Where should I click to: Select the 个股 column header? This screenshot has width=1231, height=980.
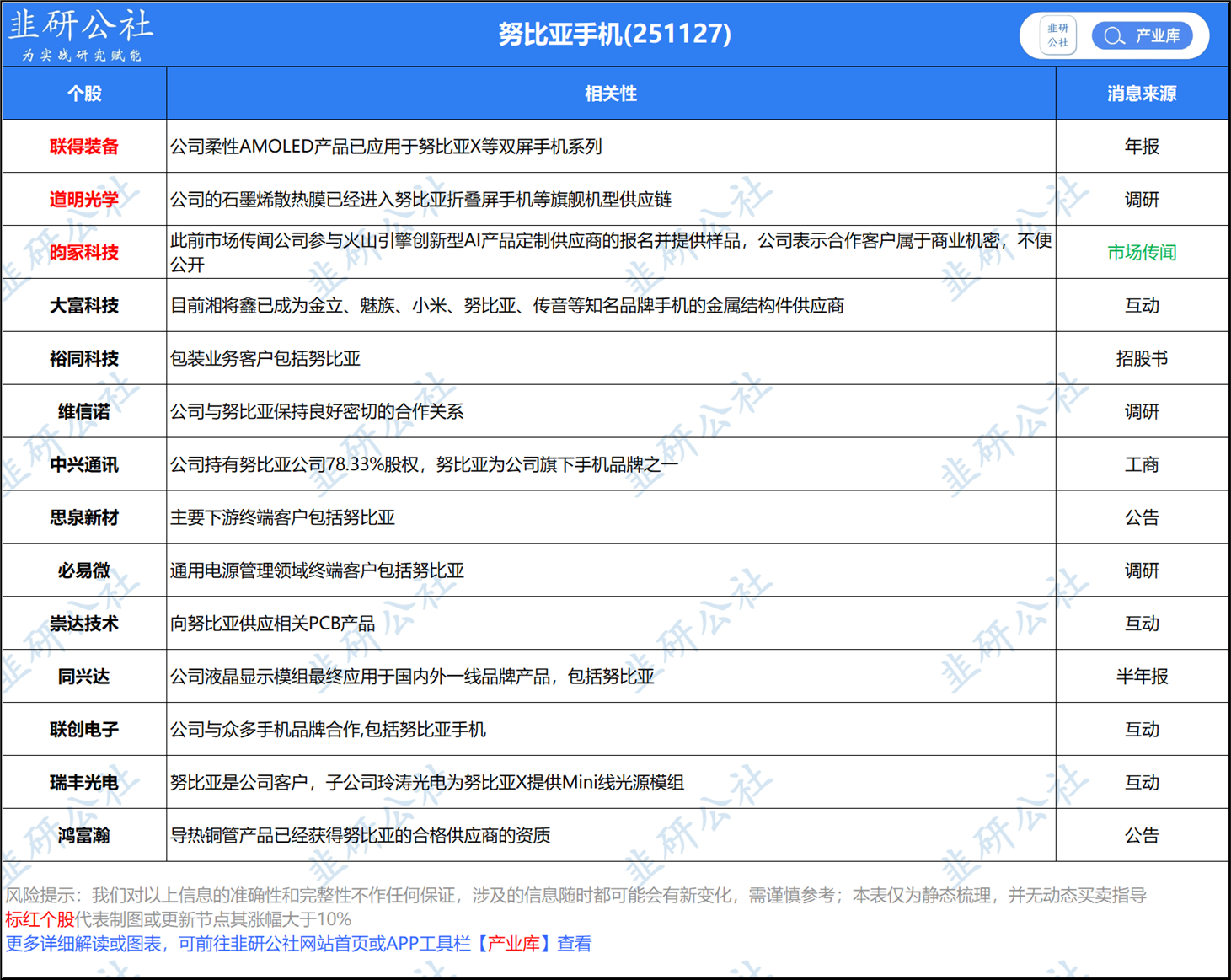coord(84,94)
